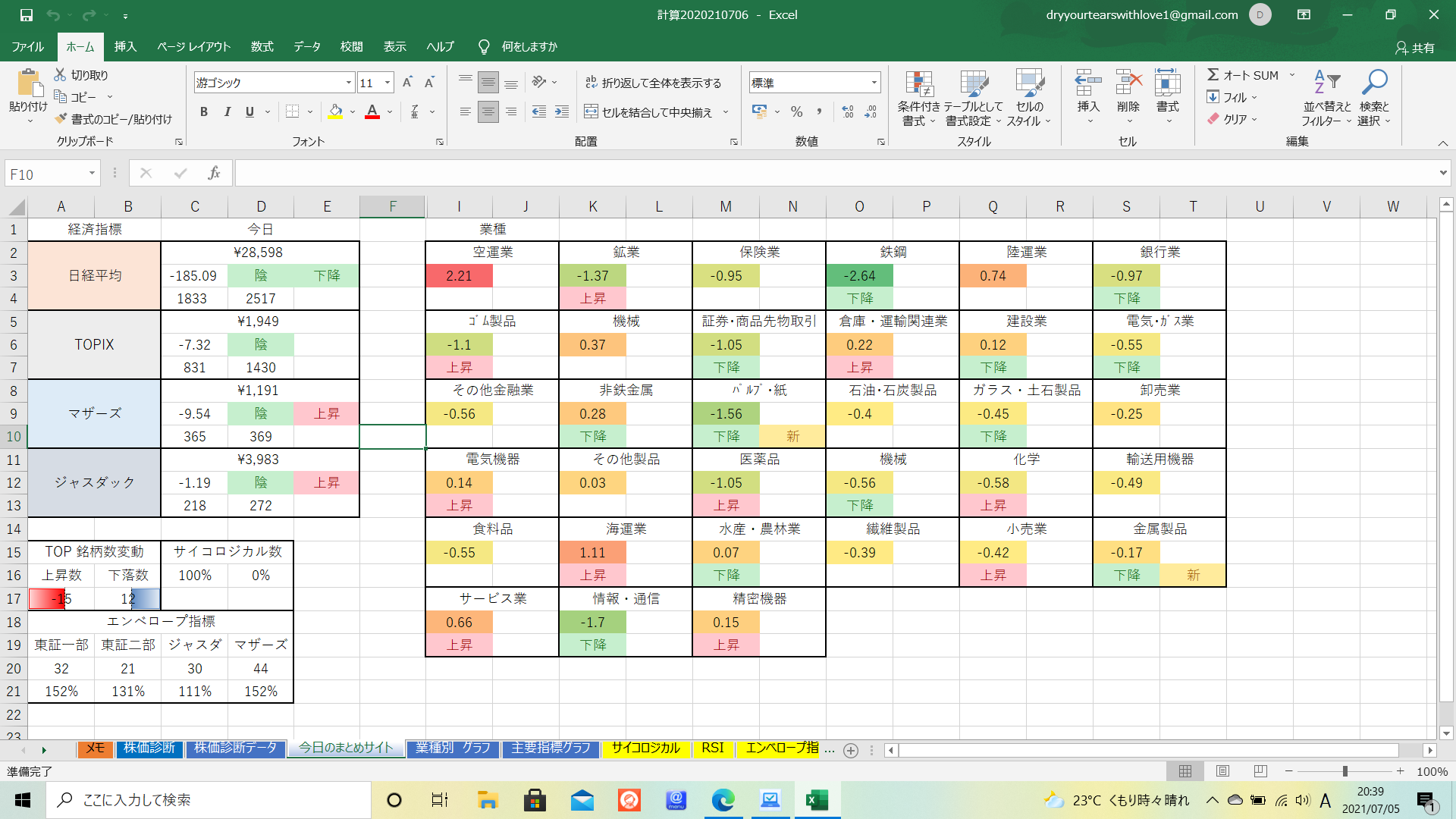This screenshot has height=819, width=1456.
Task: Open the font name dropdown
Action: (x=348, y=83)
